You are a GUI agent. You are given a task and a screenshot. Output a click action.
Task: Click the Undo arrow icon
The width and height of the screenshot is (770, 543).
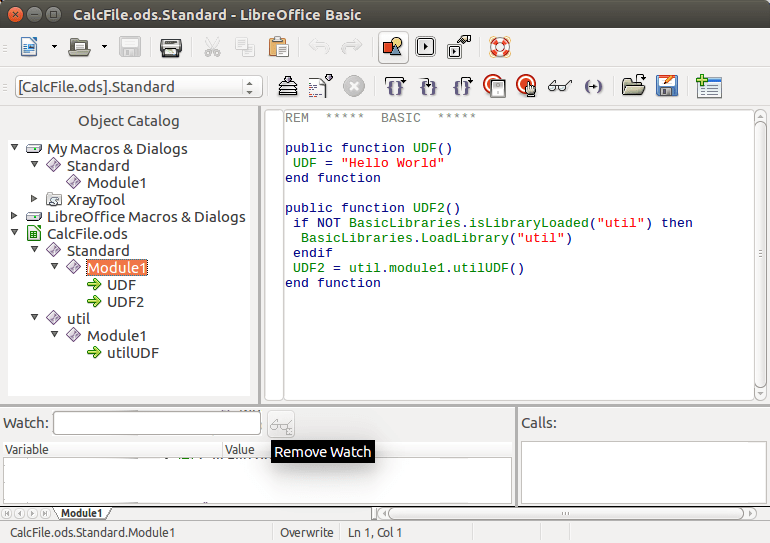[x=319, y=47]
